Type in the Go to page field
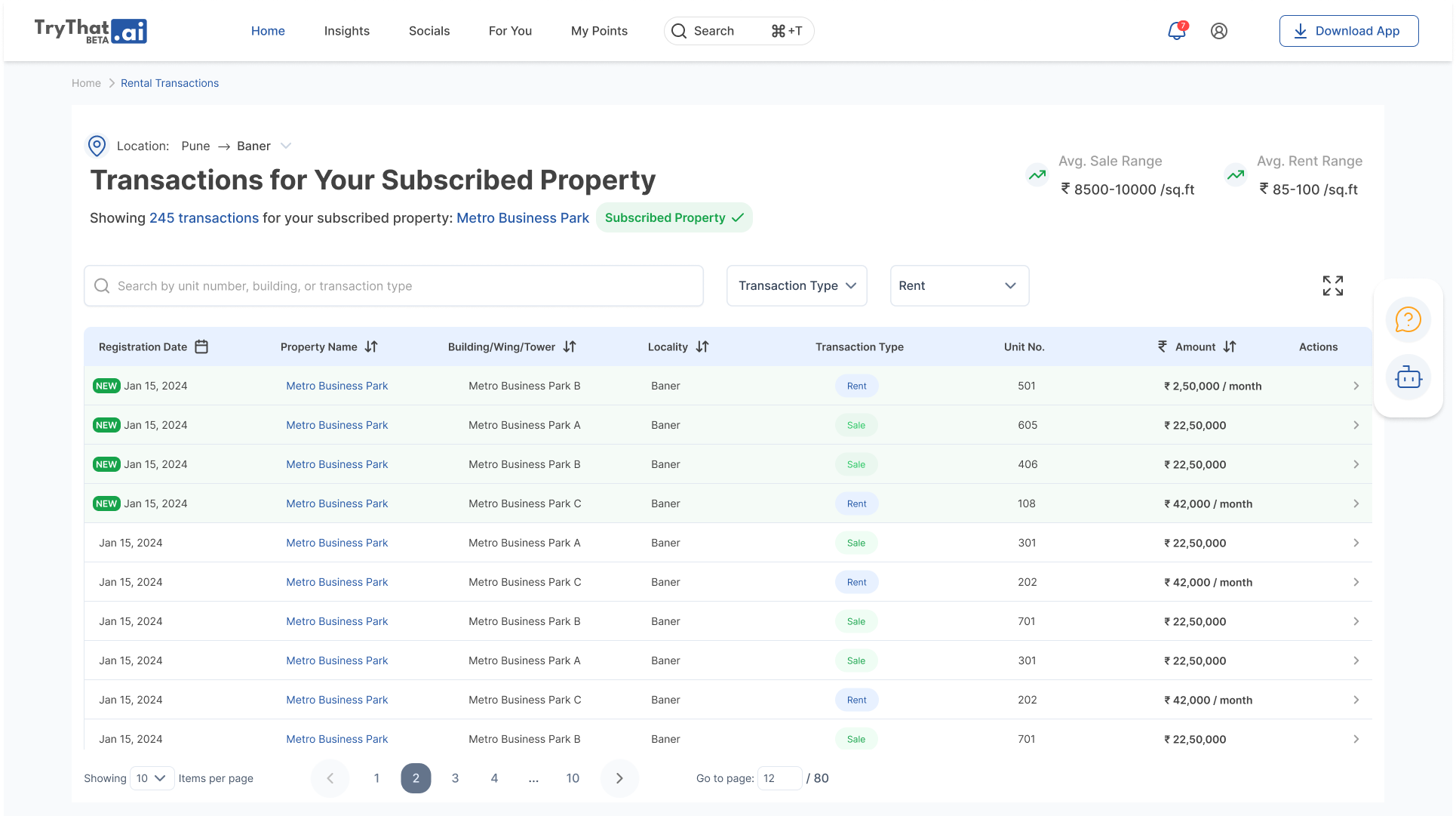 point(779,778)
